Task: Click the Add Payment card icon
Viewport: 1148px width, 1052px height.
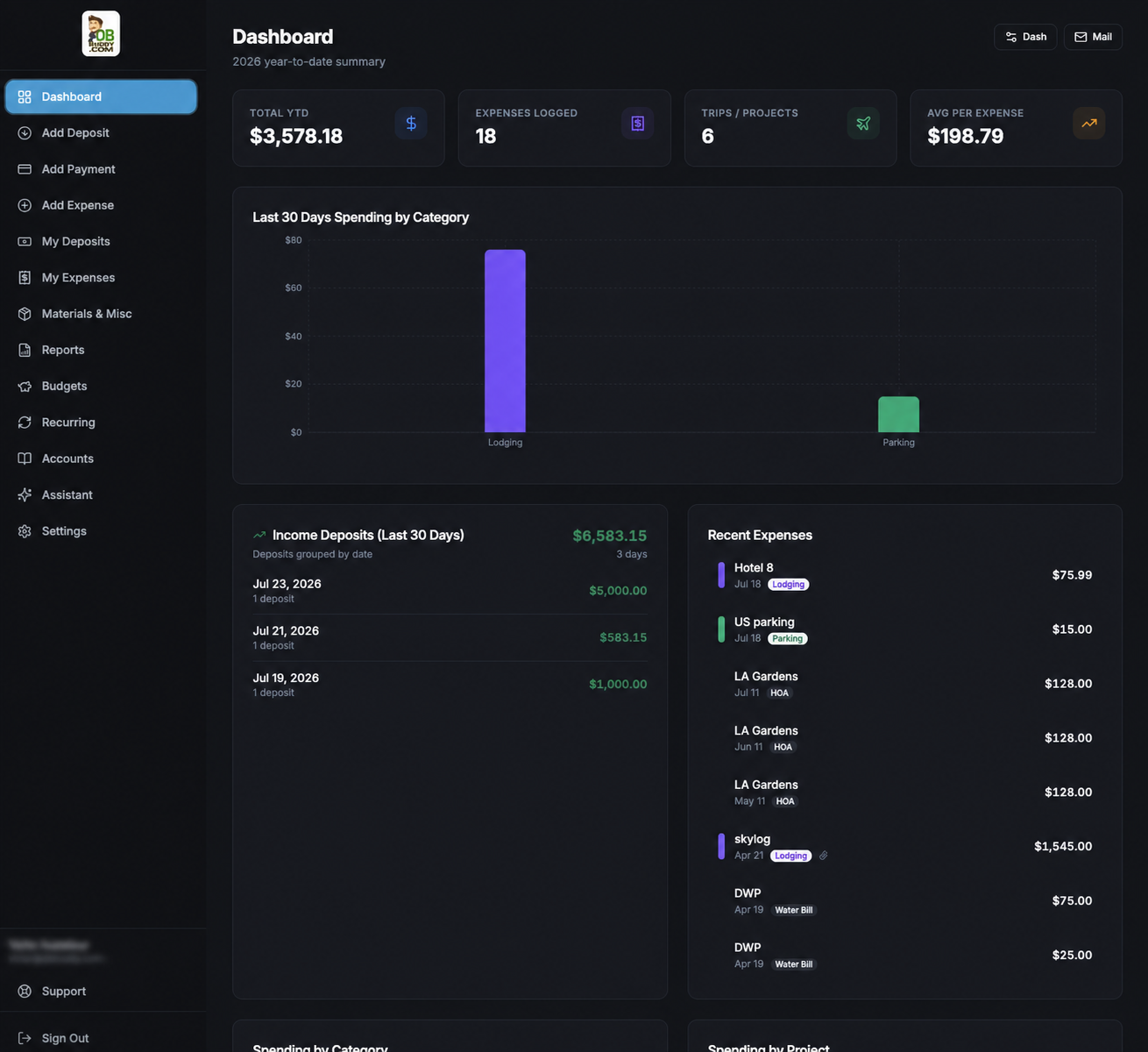Action: point(25,169)
